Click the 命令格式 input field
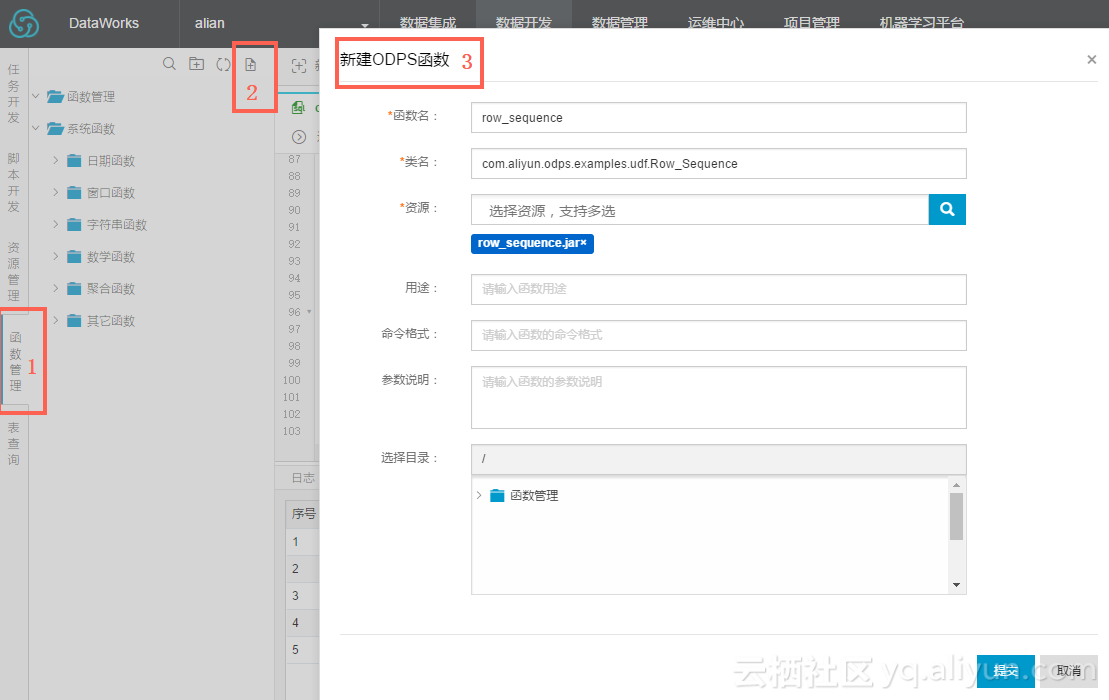This screenshot has width=1109, height=700. point(719,335)
